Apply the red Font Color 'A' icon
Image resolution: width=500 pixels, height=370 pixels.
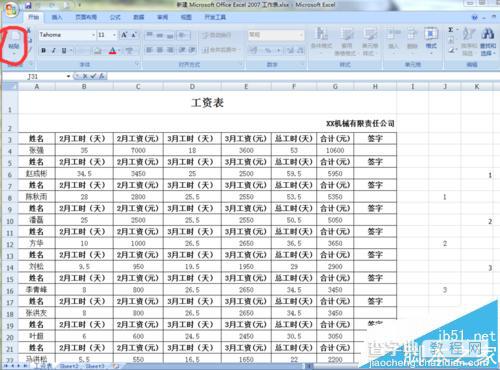pyautogui.click(x=113, y=51)
